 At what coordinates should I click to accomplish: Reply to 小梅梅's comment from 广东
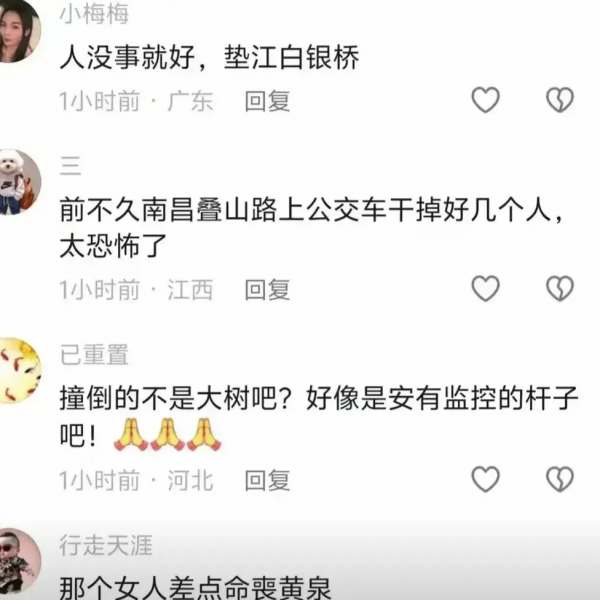click(267, 101)
